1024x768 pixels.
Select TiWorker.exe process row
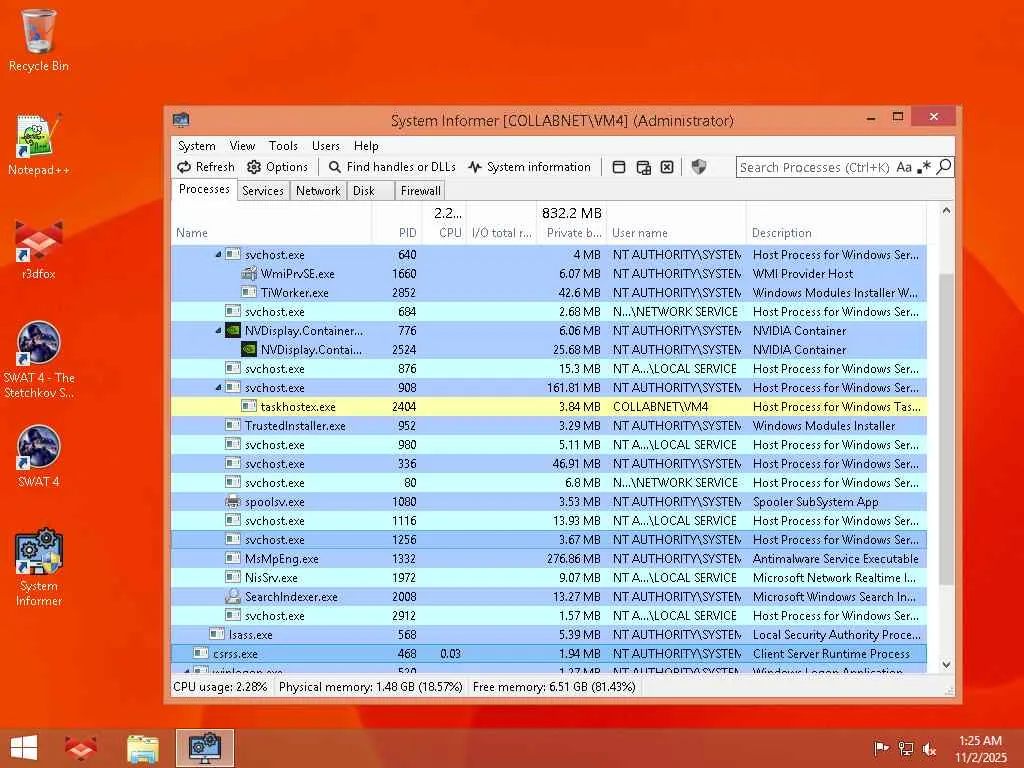549,293
